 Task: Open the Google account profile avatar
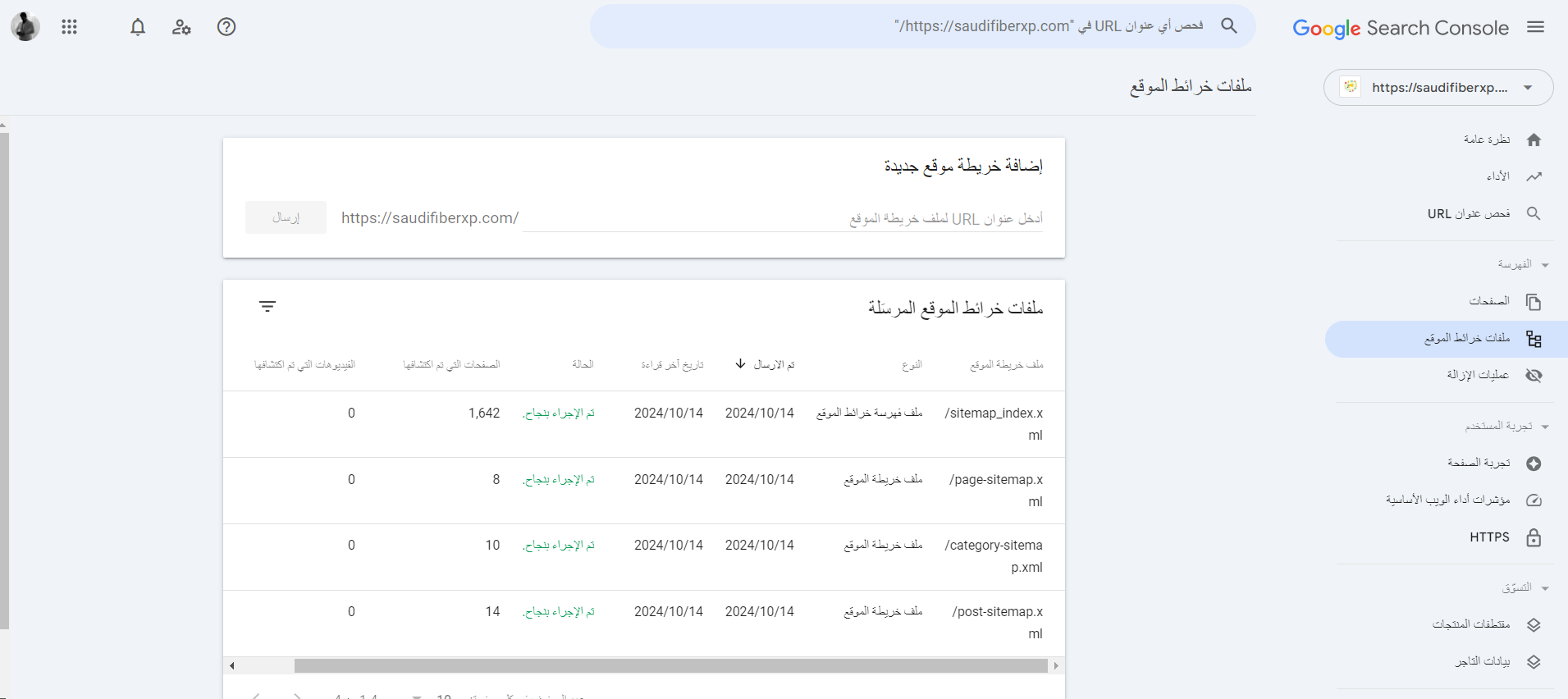[x=25, y=27]
